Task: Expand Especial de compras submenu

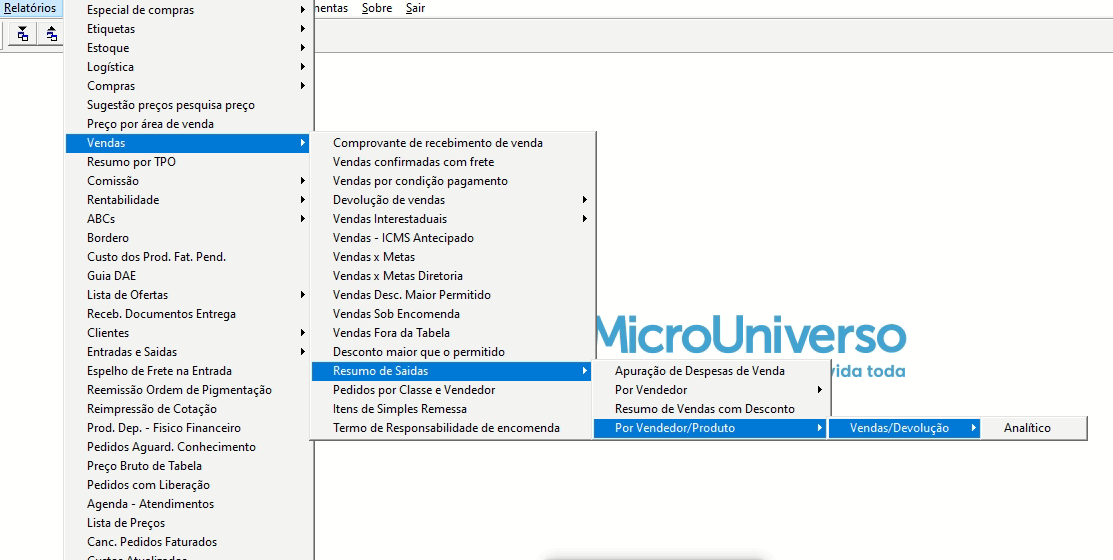Action: click(188, 10)
